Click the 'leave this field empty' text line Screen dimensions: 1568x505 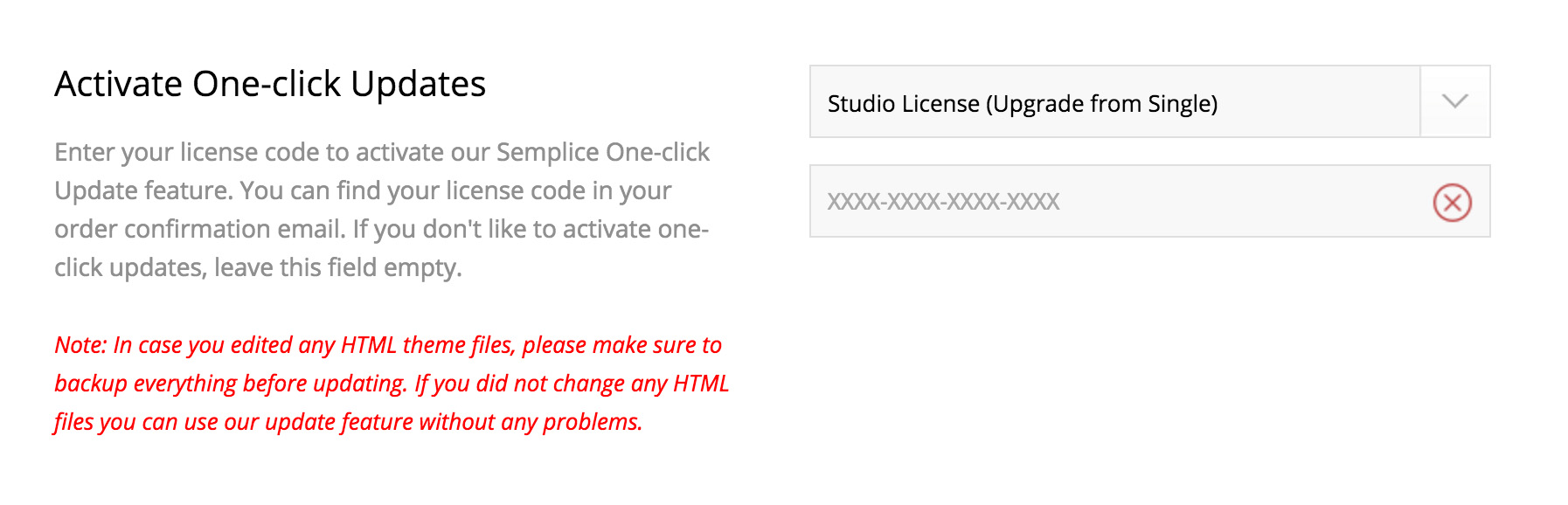tap(258, 267)
